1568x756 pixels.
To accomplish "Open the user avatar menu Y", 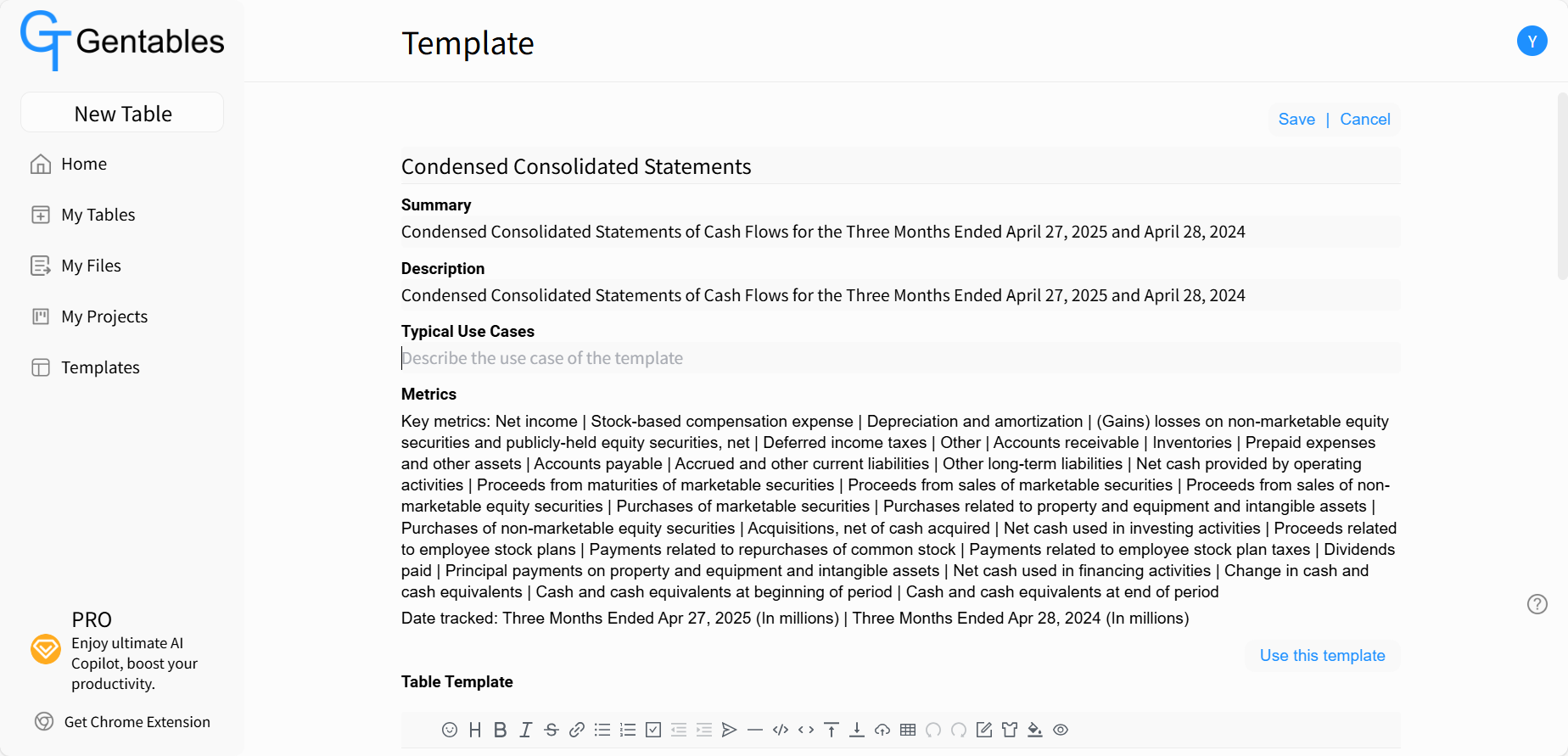I will click(1532, 41).
